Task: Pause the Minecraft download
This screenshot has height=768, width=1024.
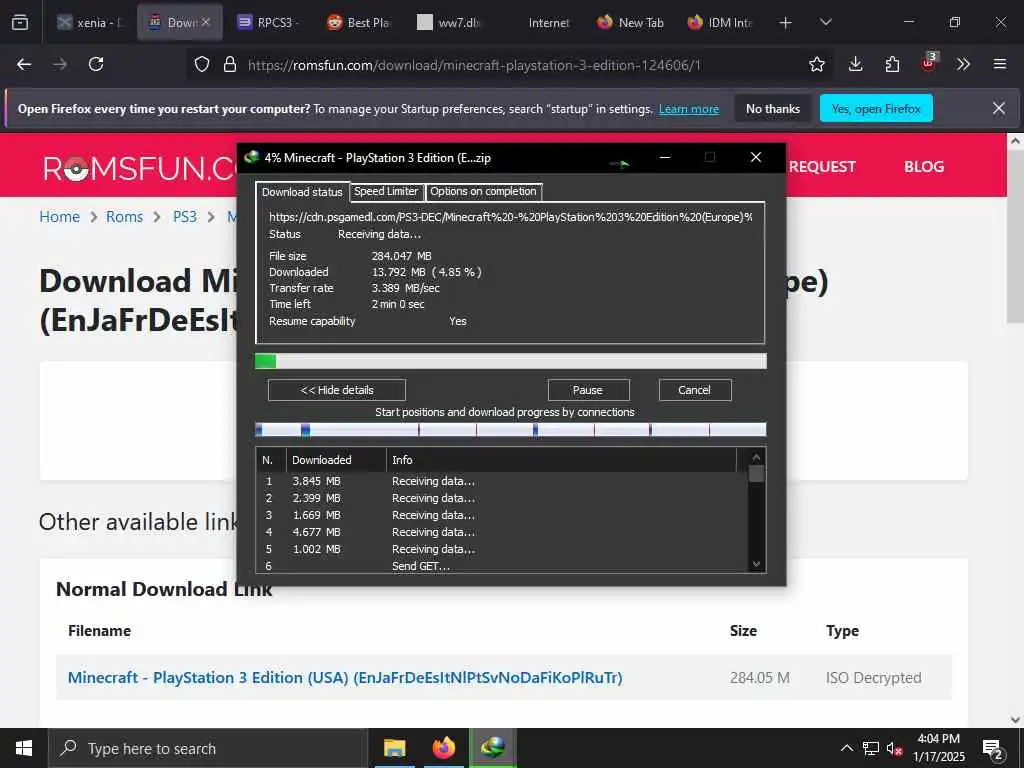Action: (x=588, y=391)
